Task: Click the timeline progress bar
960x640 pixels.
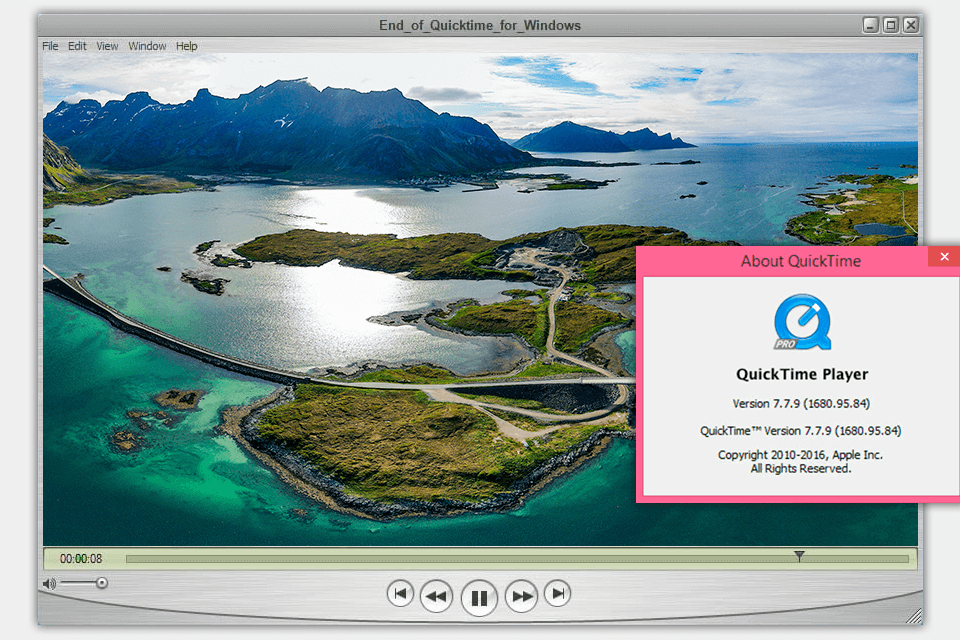Action: pos(517,559)
